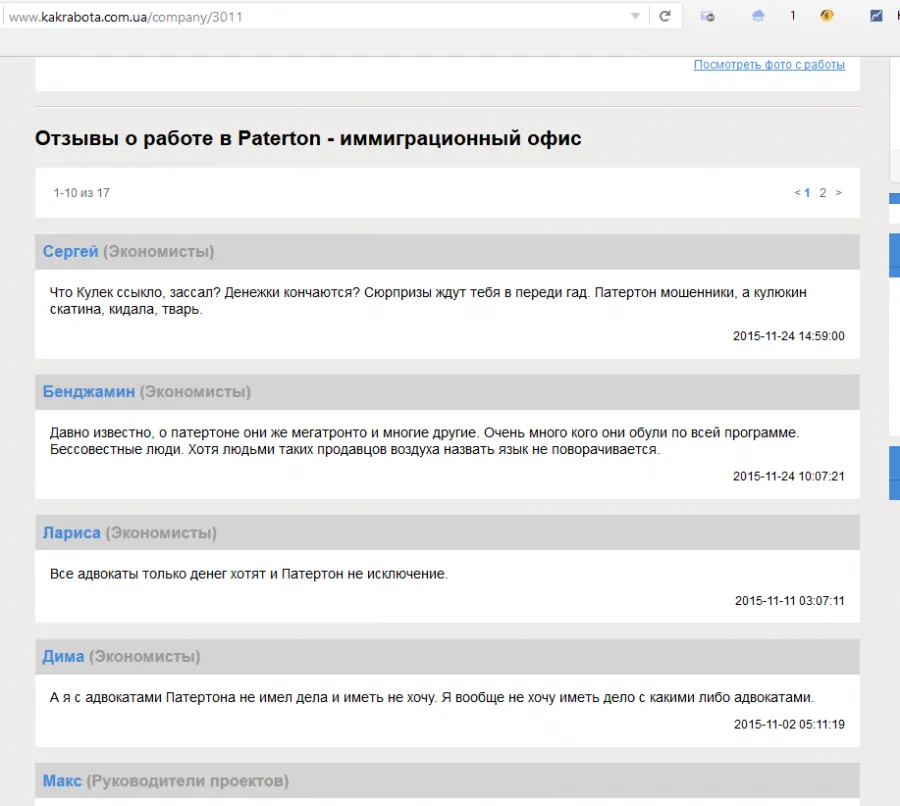Click the number 1 indicator beside the weather icon

pyautogui.click(x=793, y=16)
